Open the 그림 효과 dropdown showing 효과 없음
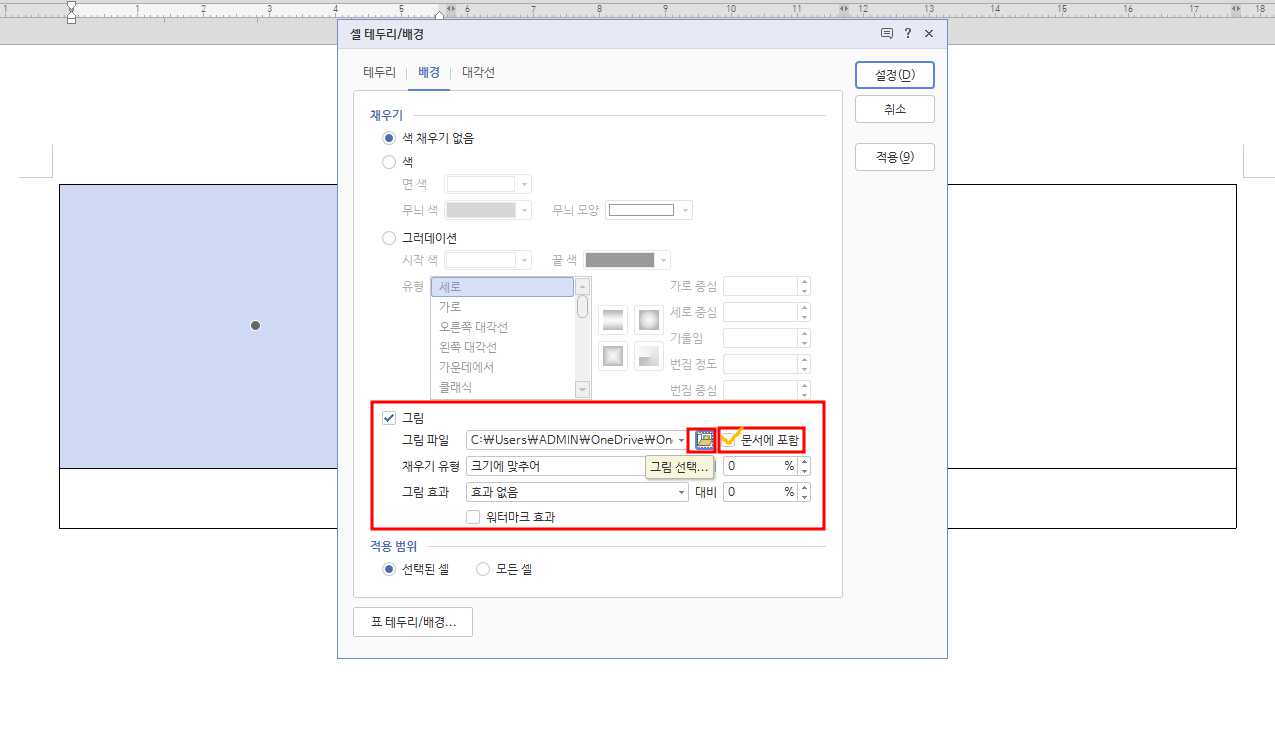The image size is (1275, 730). pos(577,492)
